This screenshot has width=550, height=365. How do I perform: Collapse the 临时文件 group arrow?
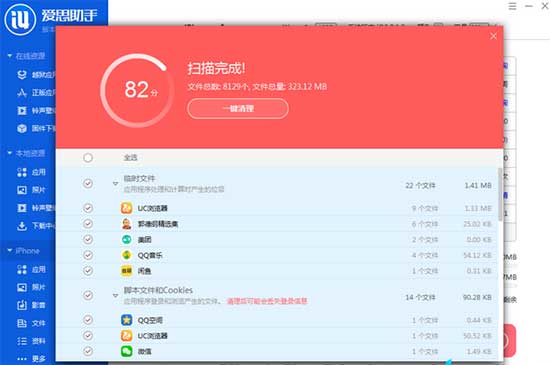115,183
